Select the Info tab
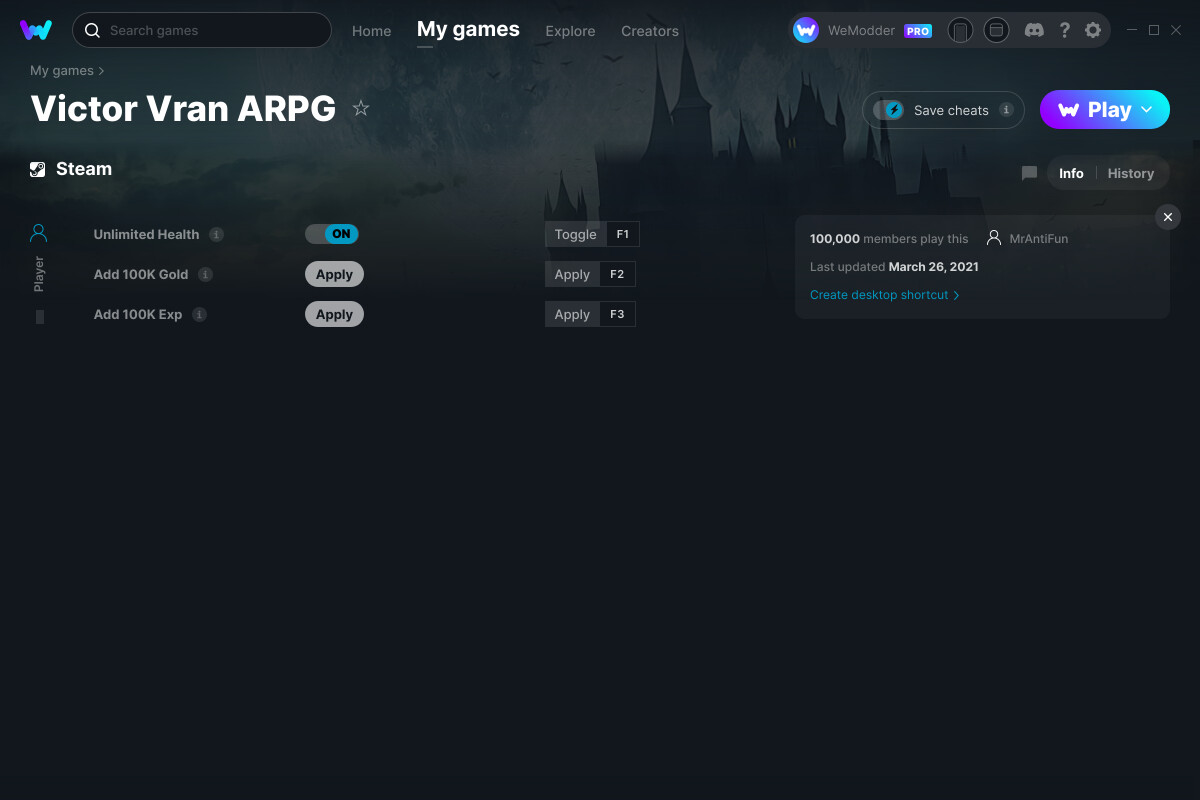The image size is (1200, 800). tap(1071, 173)
